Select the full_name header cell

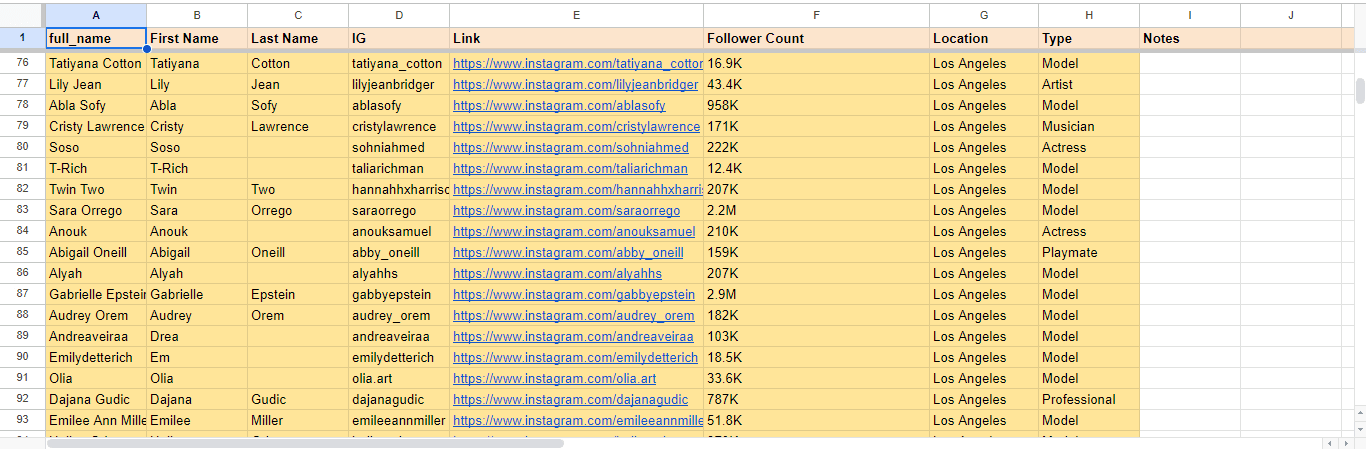tap(96, 38)
